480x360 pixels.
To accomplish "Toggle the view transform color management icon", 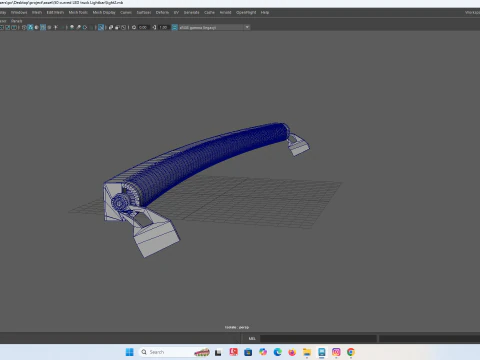I will (174, 27).
